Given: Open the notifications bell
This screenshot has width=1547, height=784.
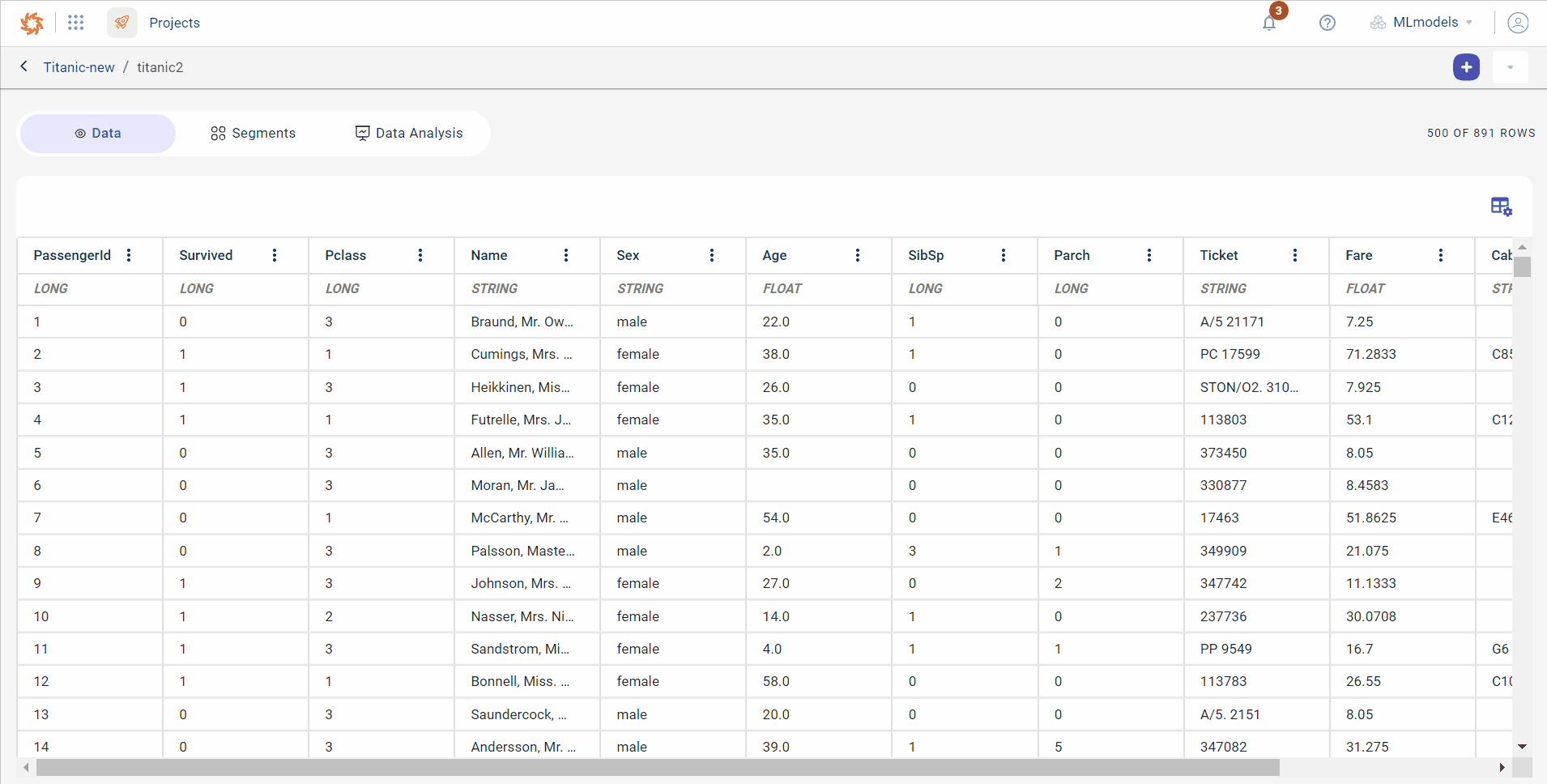Looking at the screenshot, I should click(1269, 23).
